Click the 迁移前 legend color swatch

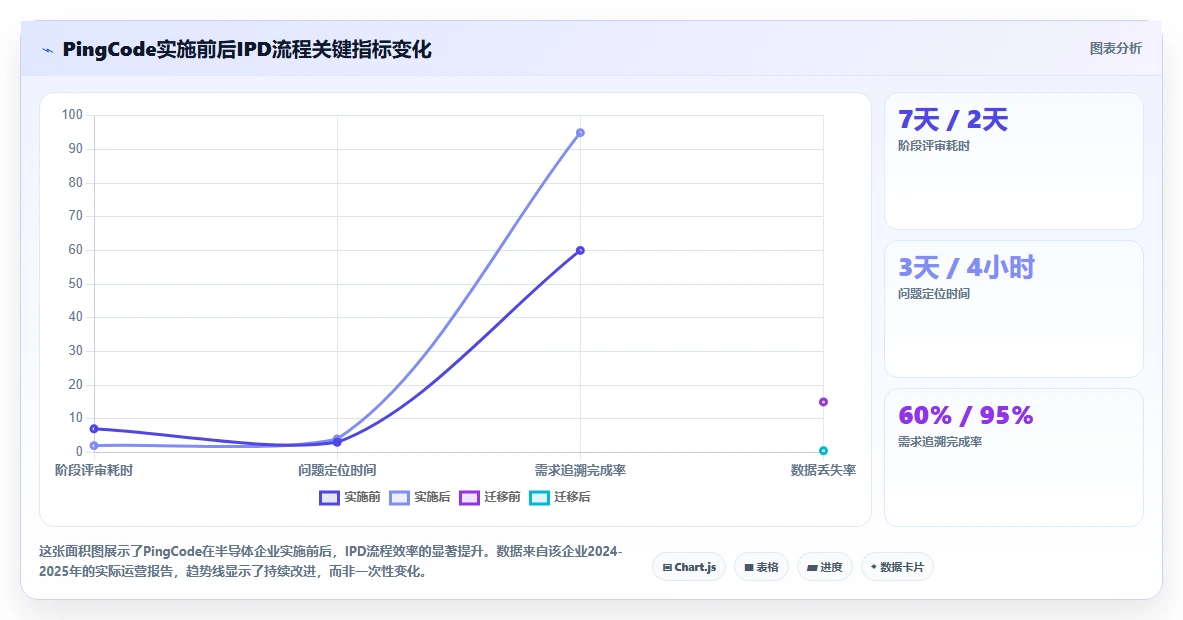[469, 498]
